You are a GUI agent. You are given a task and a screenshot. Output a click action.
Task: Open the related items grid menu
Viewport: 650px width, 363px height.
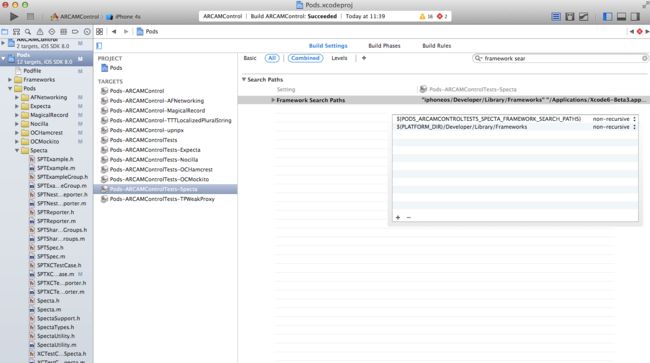(99, 31)
